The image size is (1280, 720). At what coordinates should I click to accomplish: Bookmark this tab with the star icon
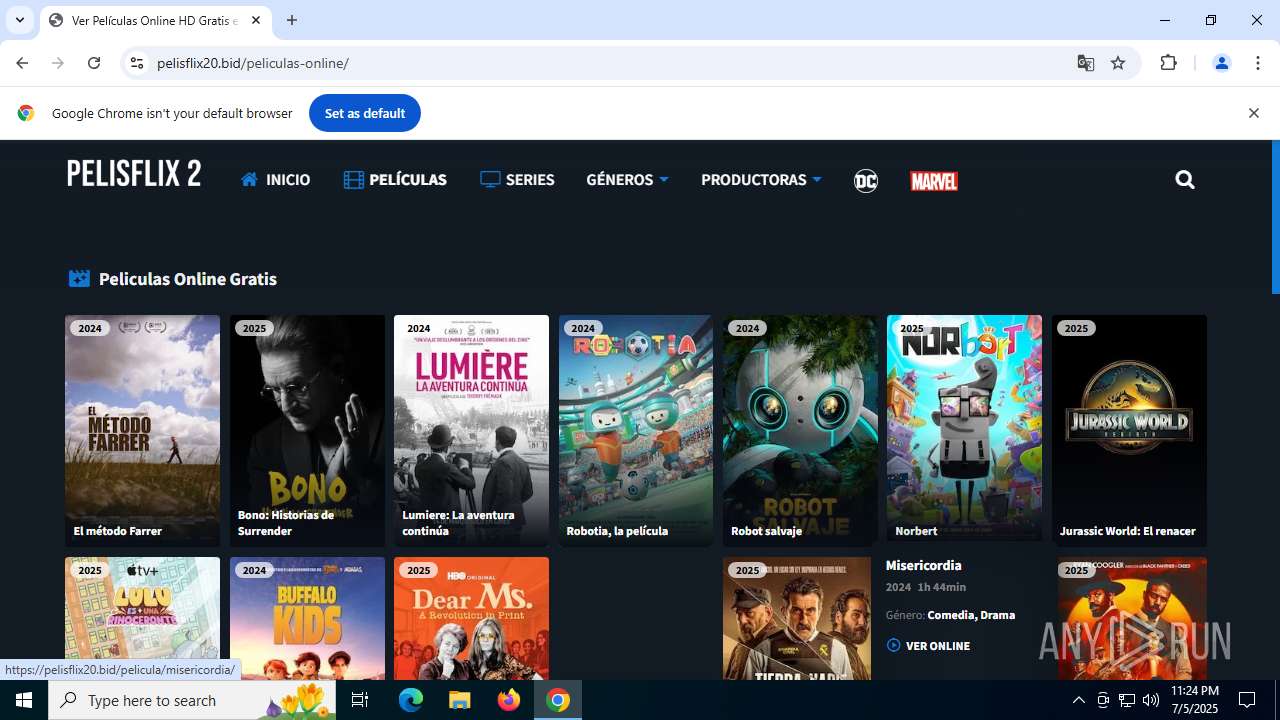[1118, 63]
